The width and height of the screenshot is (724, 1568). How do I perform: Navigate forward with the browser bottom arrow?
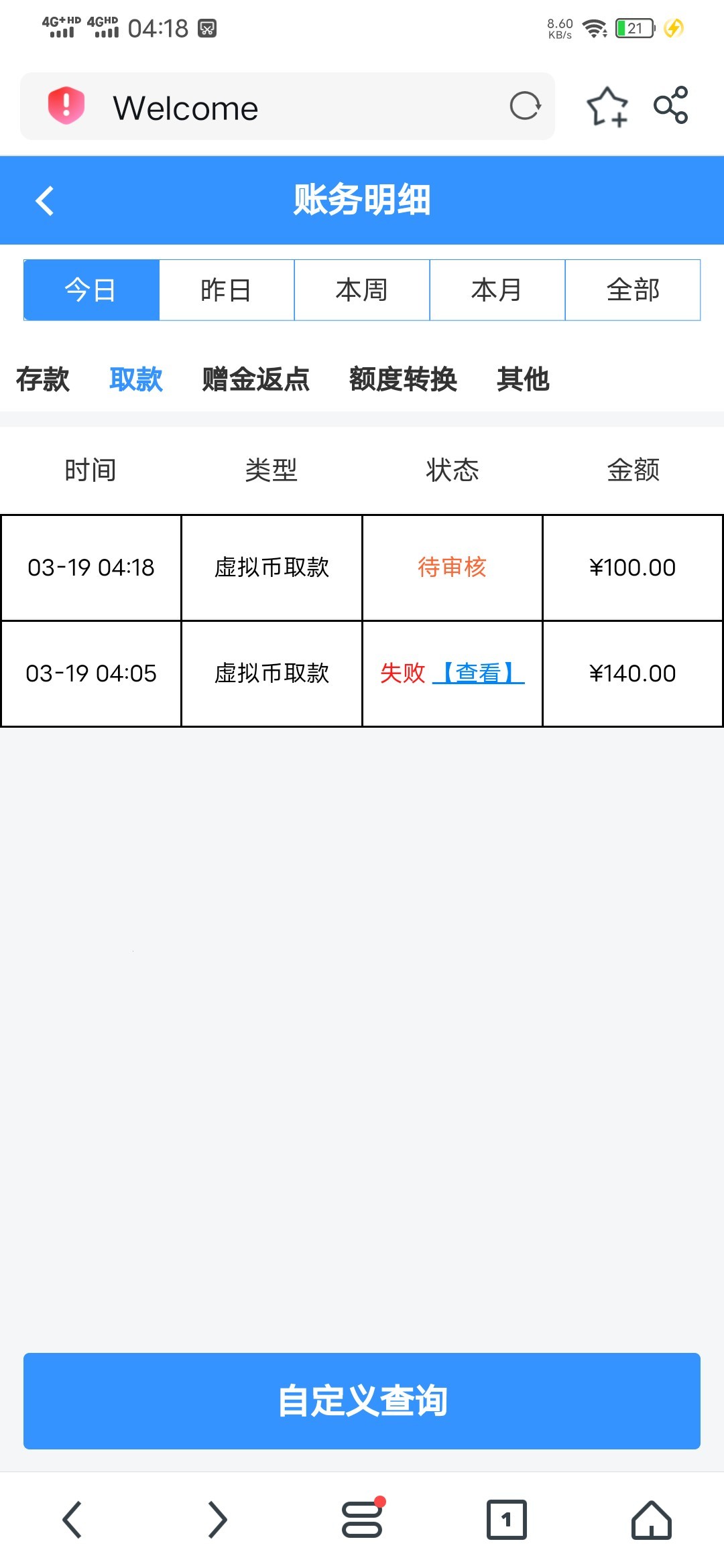217,1519
